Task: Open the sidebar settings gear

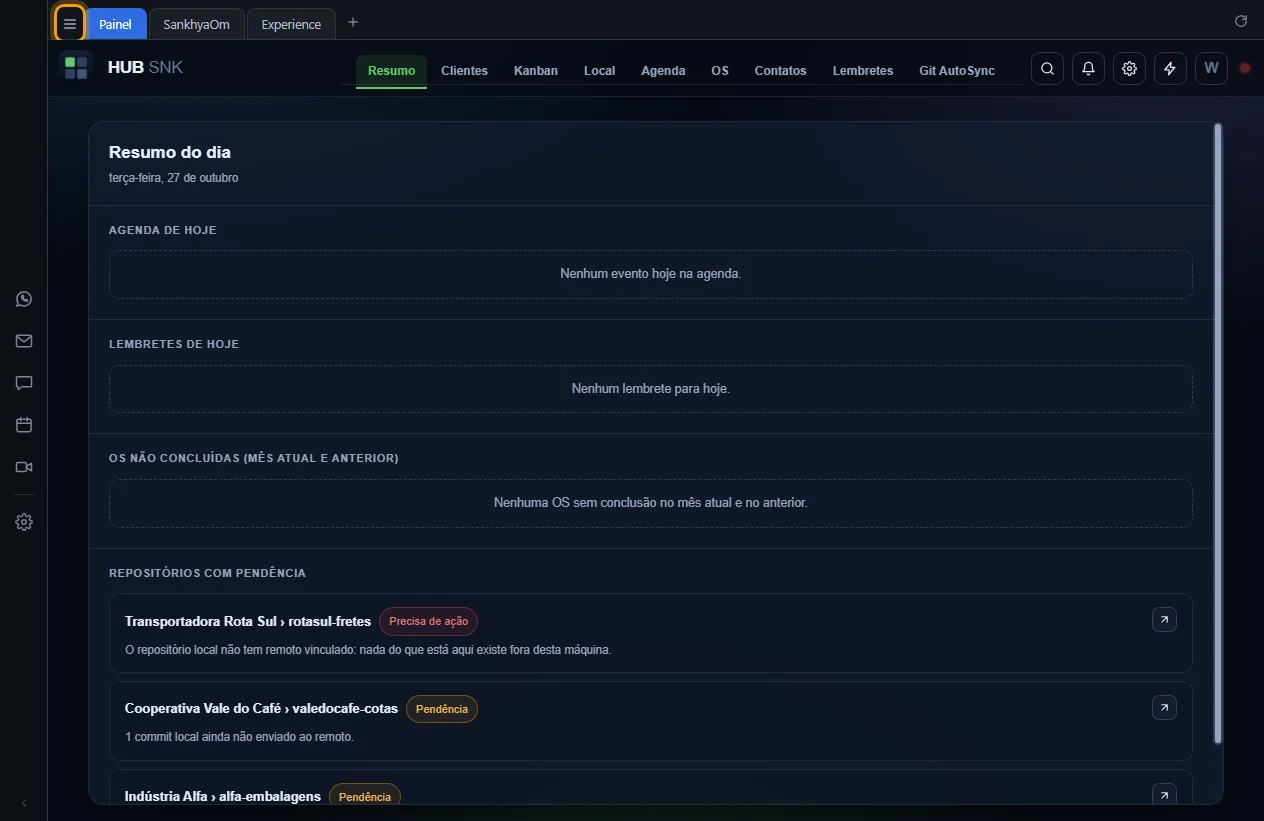Action: 24,522
